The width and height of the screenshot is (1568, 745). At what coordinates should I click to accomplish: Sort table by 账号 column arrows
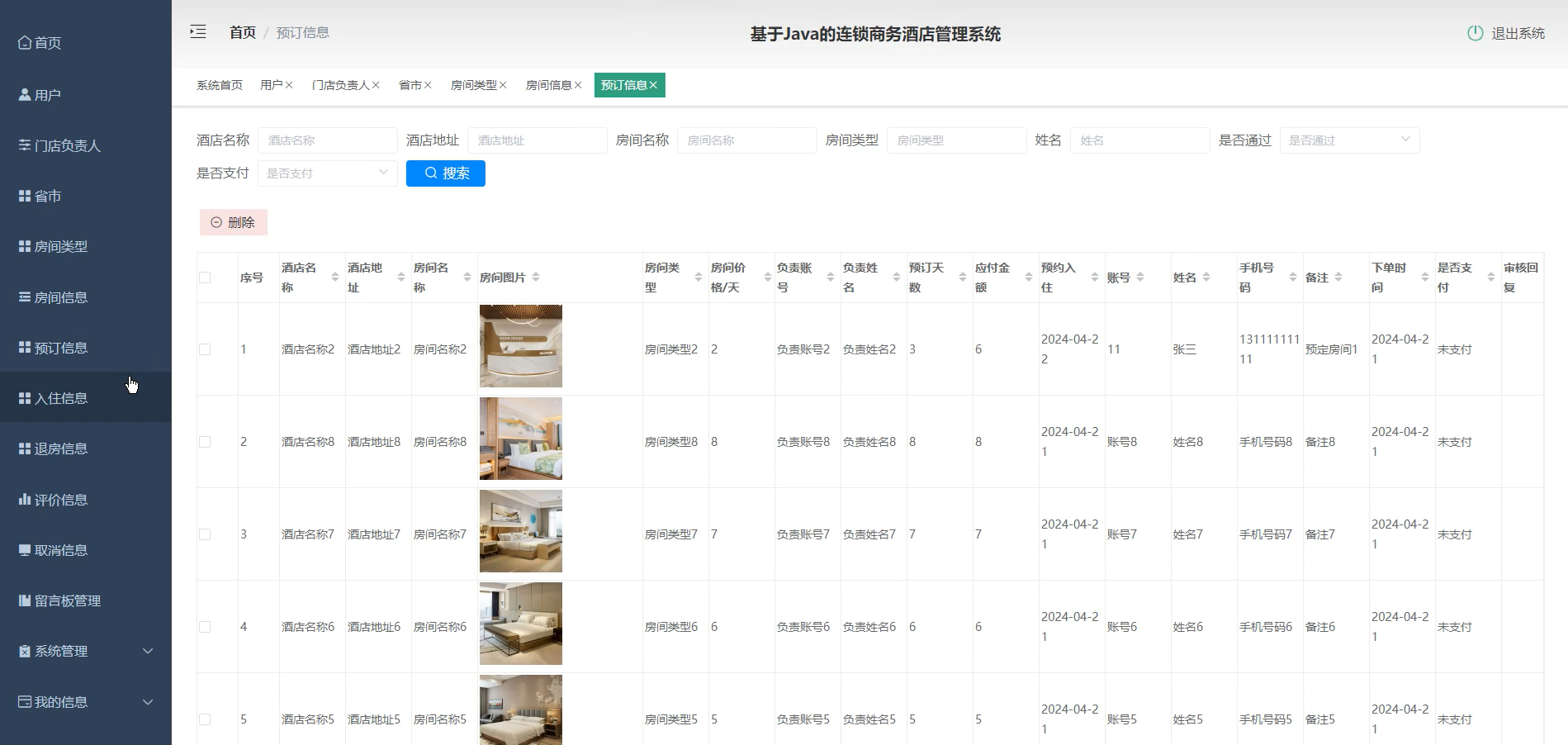[1140, 278]
